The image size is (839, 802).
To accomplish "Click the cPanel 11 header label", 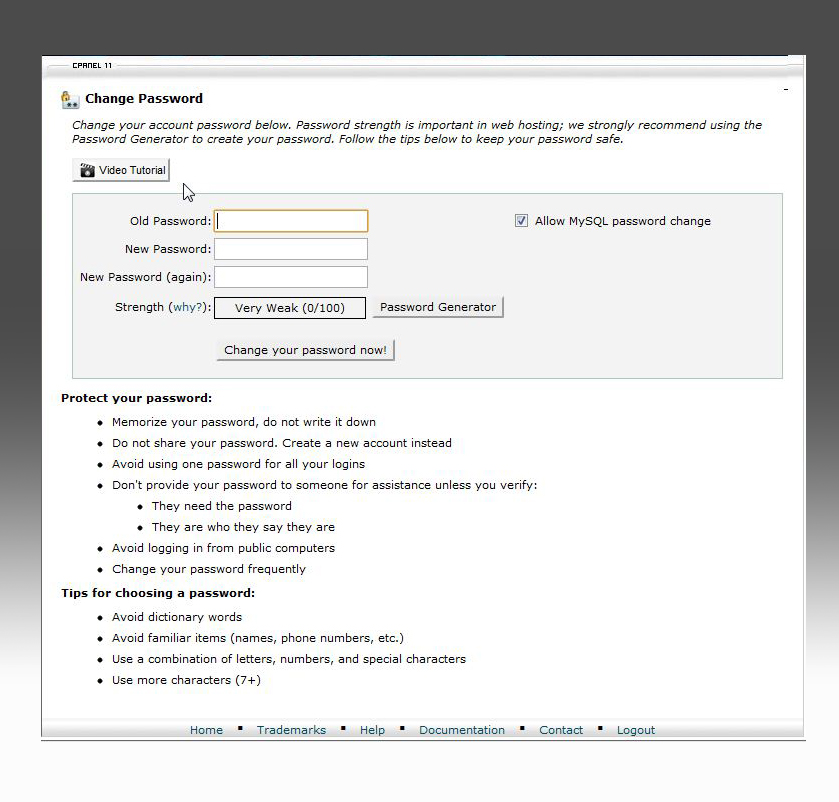I will [x=92, y=65].
